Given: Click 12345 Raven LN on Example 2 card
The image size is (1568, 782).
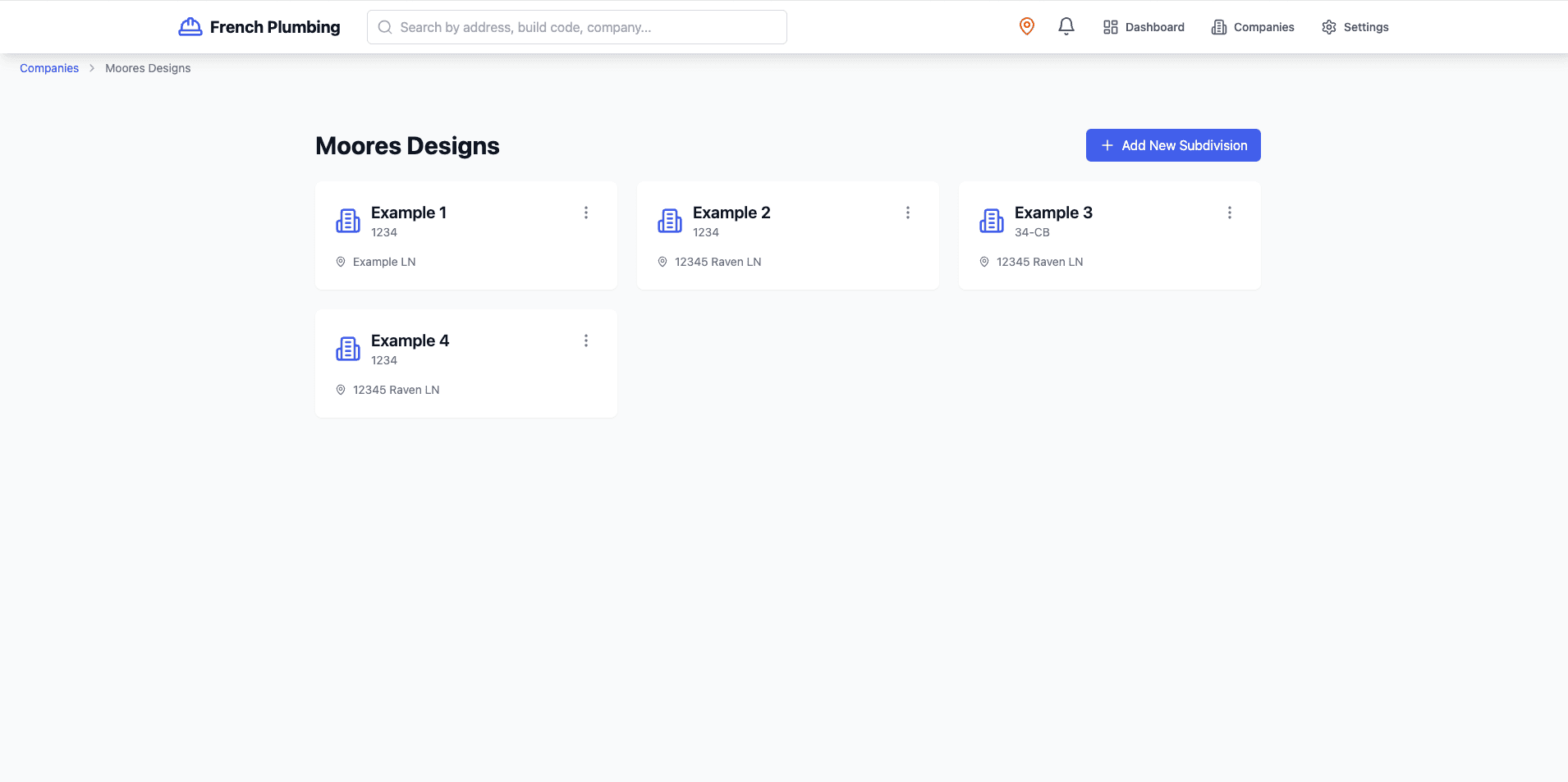Looking at the screenshot, I should point(718,262).
